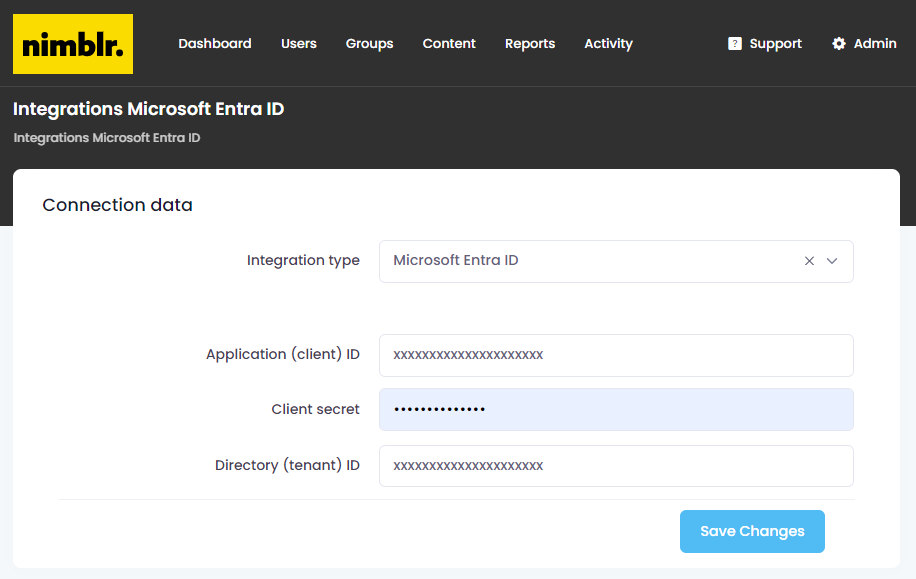Click the Application (client) ID label
Viewport: 916px width, 579px height.
pos(283,355)
